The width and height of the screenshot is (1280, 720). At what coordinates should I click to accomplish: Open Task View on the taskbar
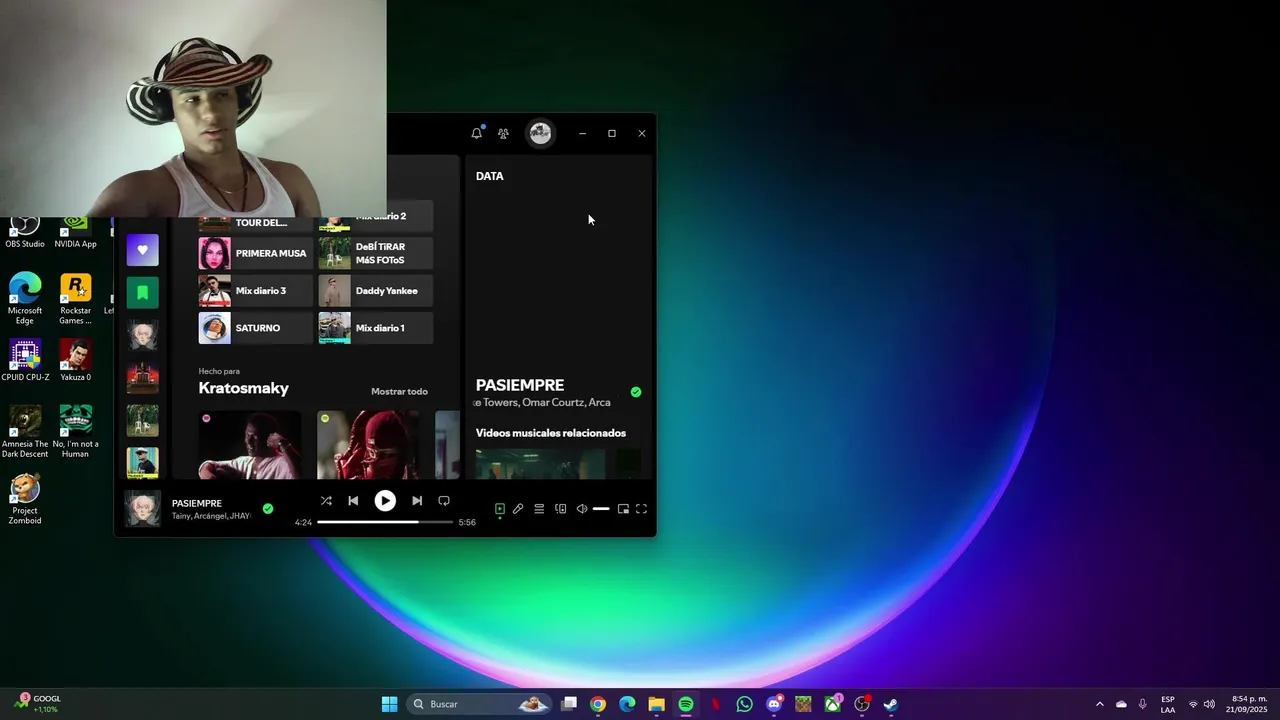(x=569, y=704)
